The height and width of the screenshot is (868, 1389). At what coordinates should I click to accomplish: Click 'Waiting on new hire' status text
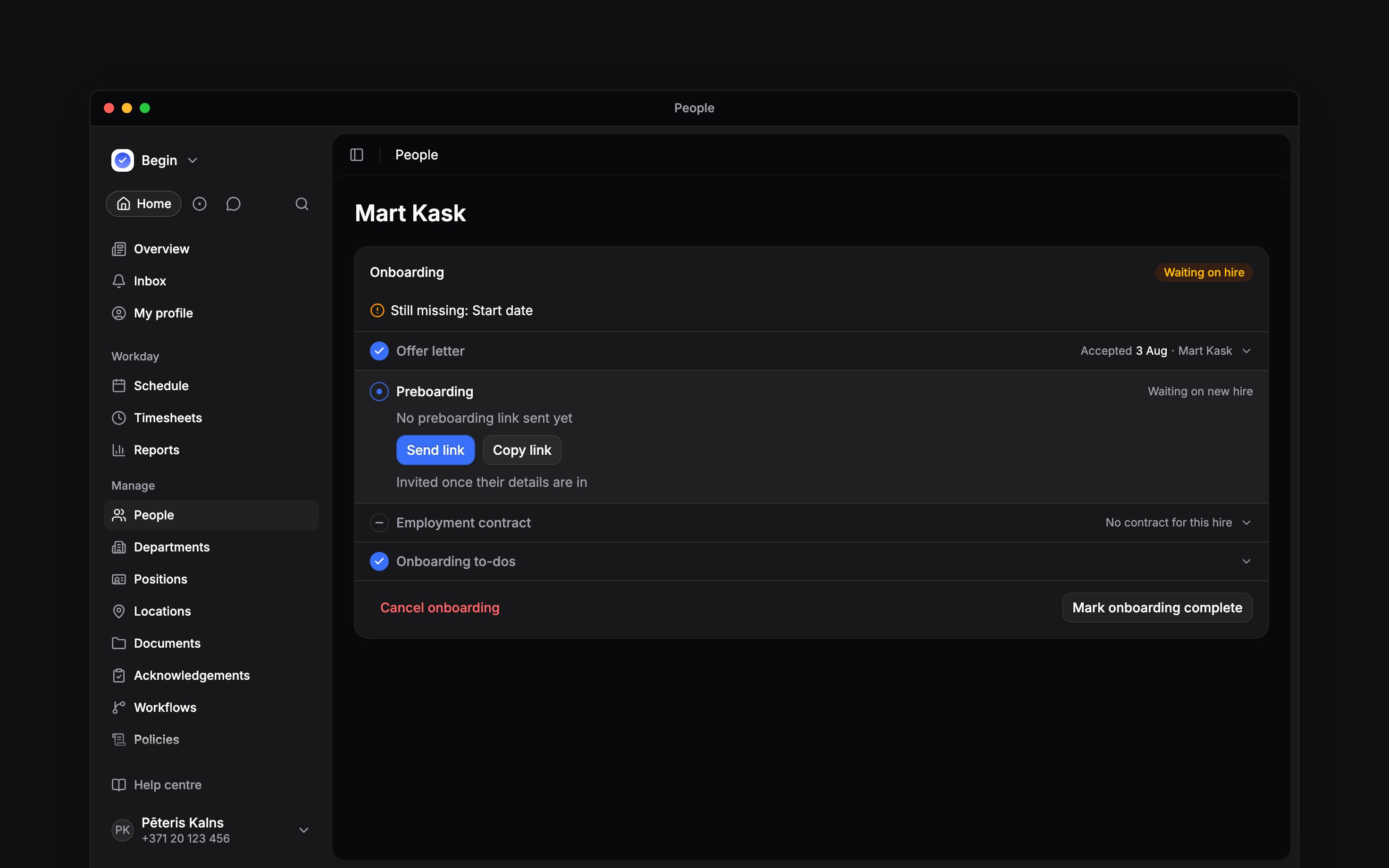click(1200, 392)
